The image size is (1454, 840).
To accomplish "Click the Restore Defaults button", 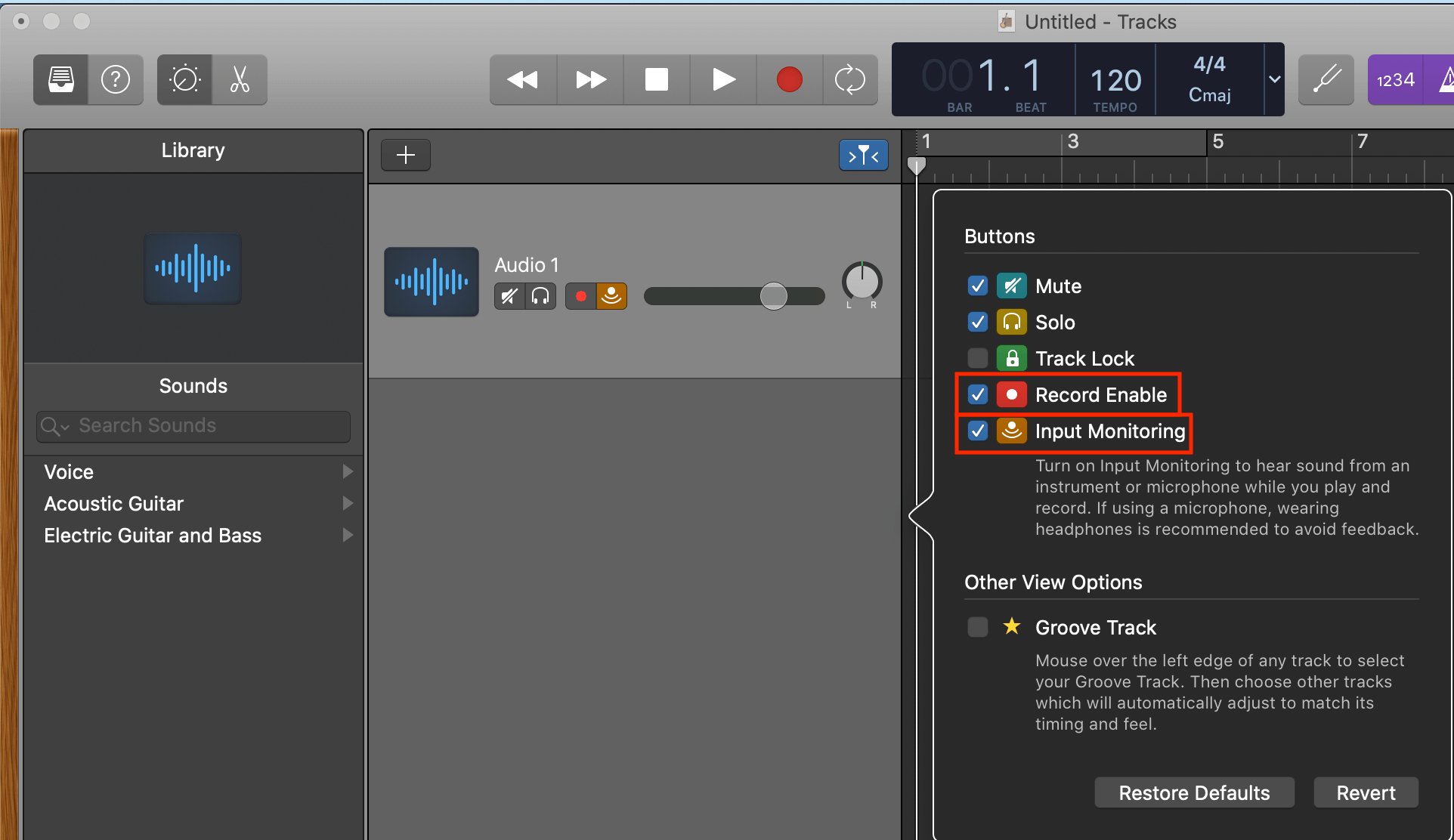I will (1194, 792).
